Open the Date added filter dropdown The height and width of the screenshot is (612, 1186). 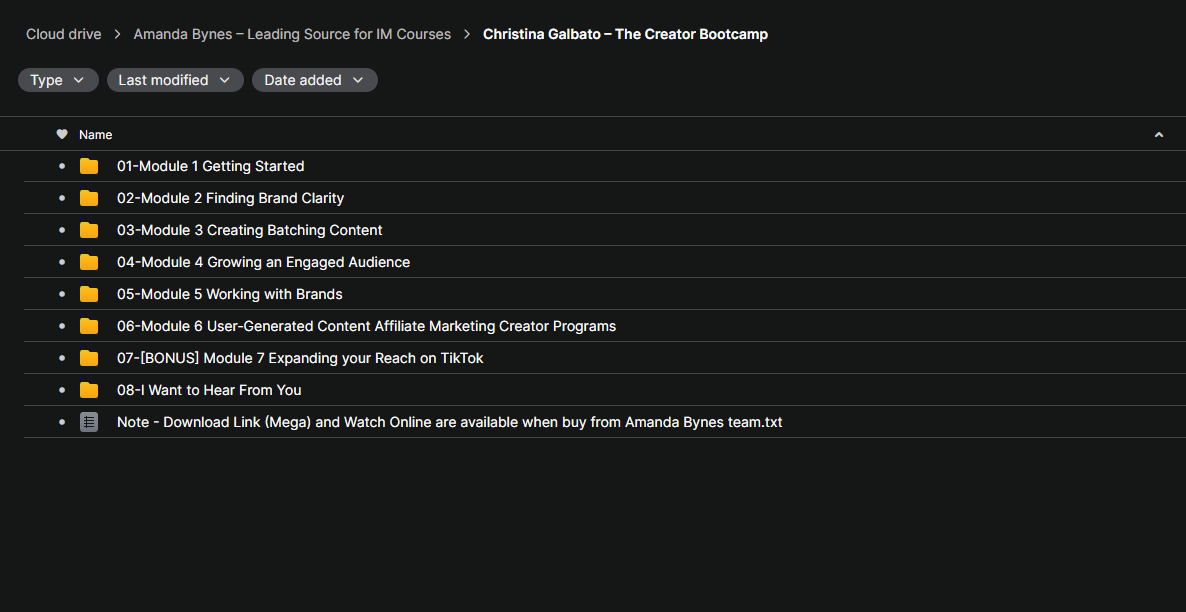314,80
